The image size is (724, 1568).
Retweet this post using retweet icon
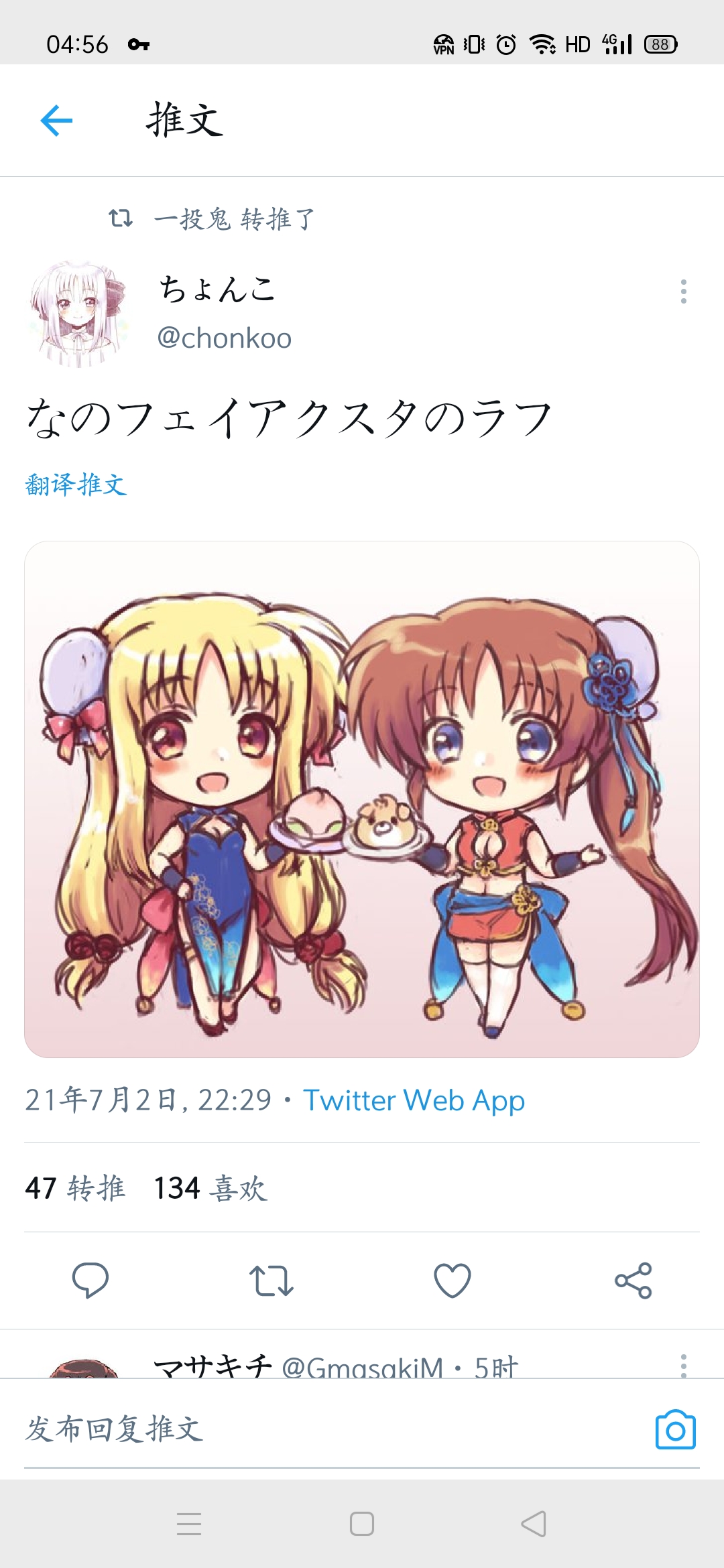click(x=271, y=1281)
